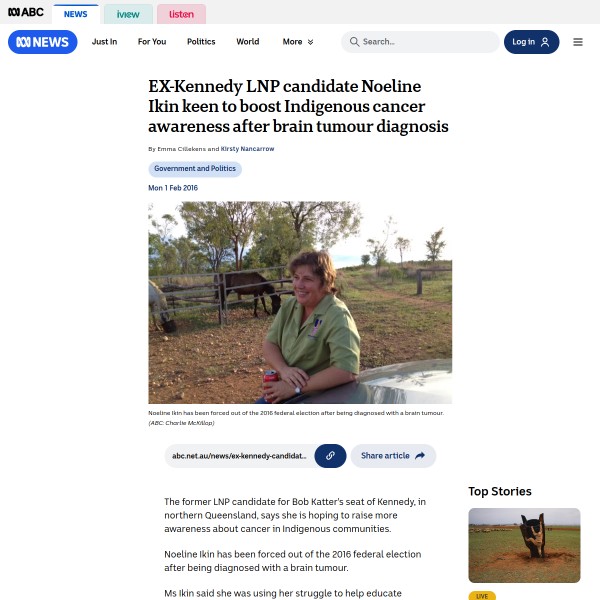Go to the World section

[x=248, y=42]
